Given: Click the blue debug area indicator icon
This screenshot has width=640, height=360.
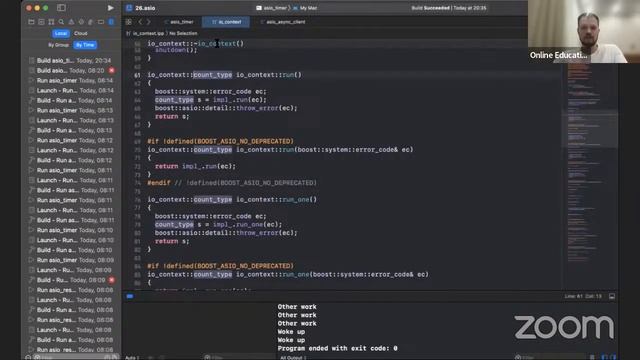Looking at the screenshot, I should coord(130,296).
